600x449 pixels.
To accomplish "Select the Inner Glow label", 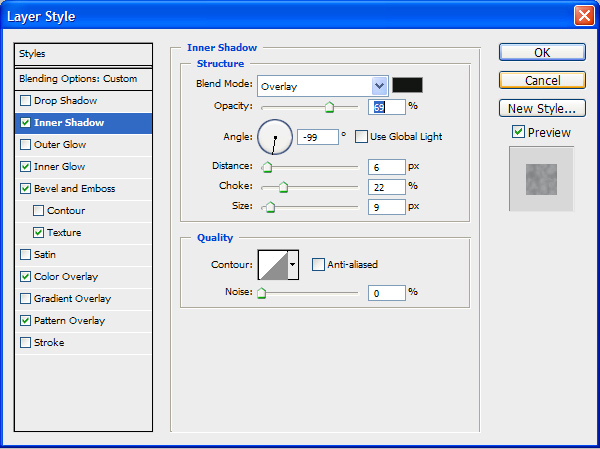I will coord(59,167).
